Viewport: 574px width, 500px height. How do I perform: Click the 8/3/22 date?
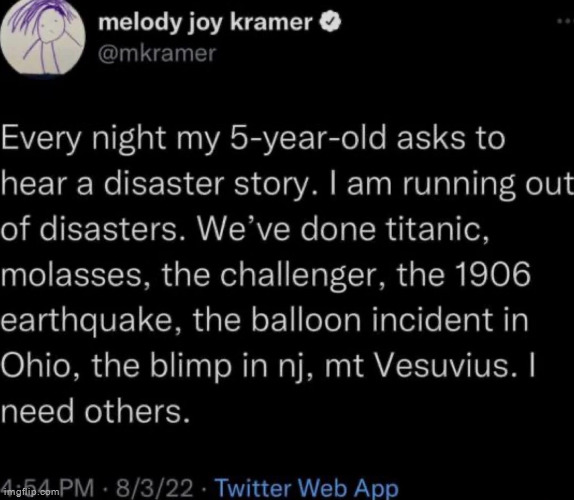pos(155,488)
